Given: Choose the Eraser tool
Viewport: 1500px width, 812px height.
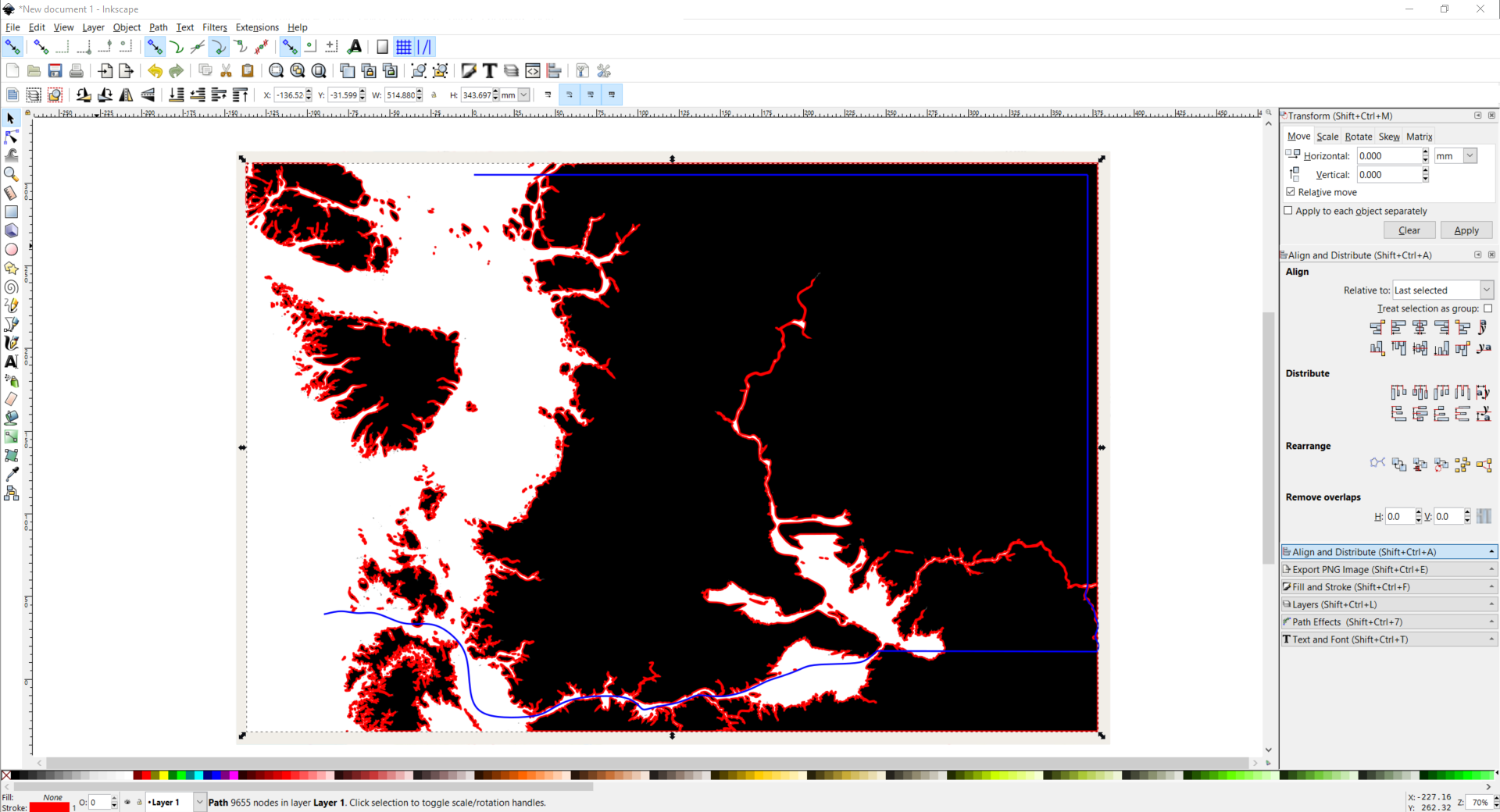Looking at the screenshot, I should (11, 399).
